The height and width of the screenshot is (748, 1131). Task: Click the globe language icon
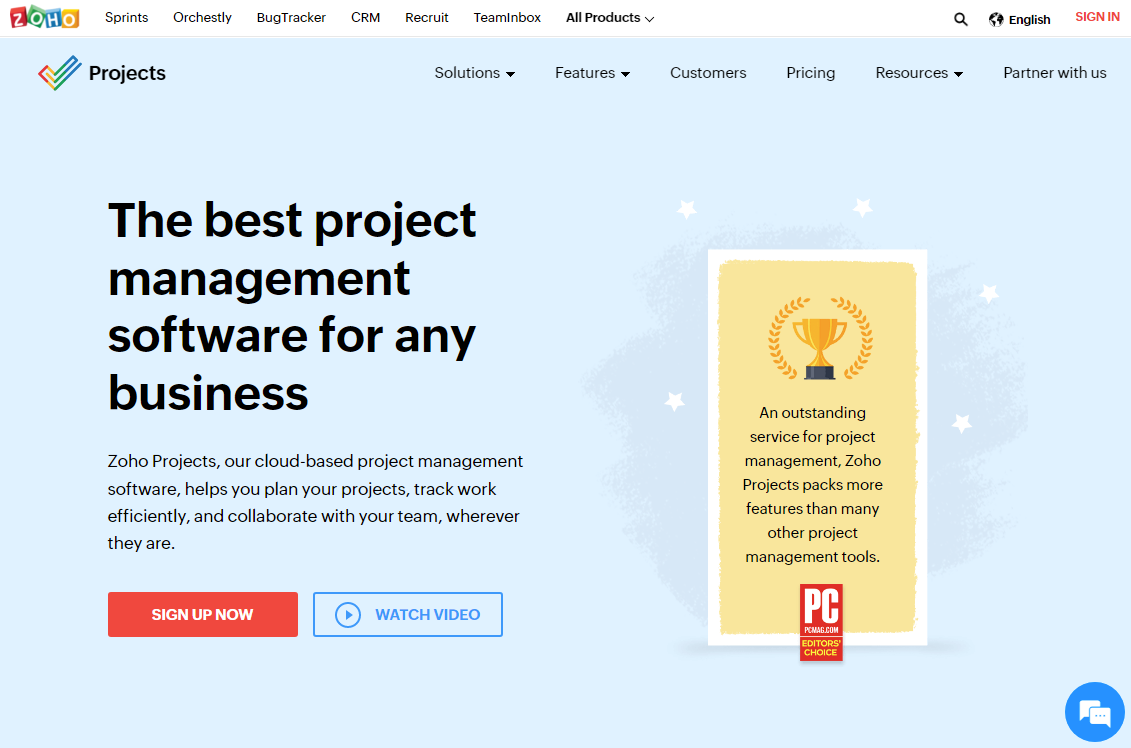pyautogui.click(x=996, y=19)
